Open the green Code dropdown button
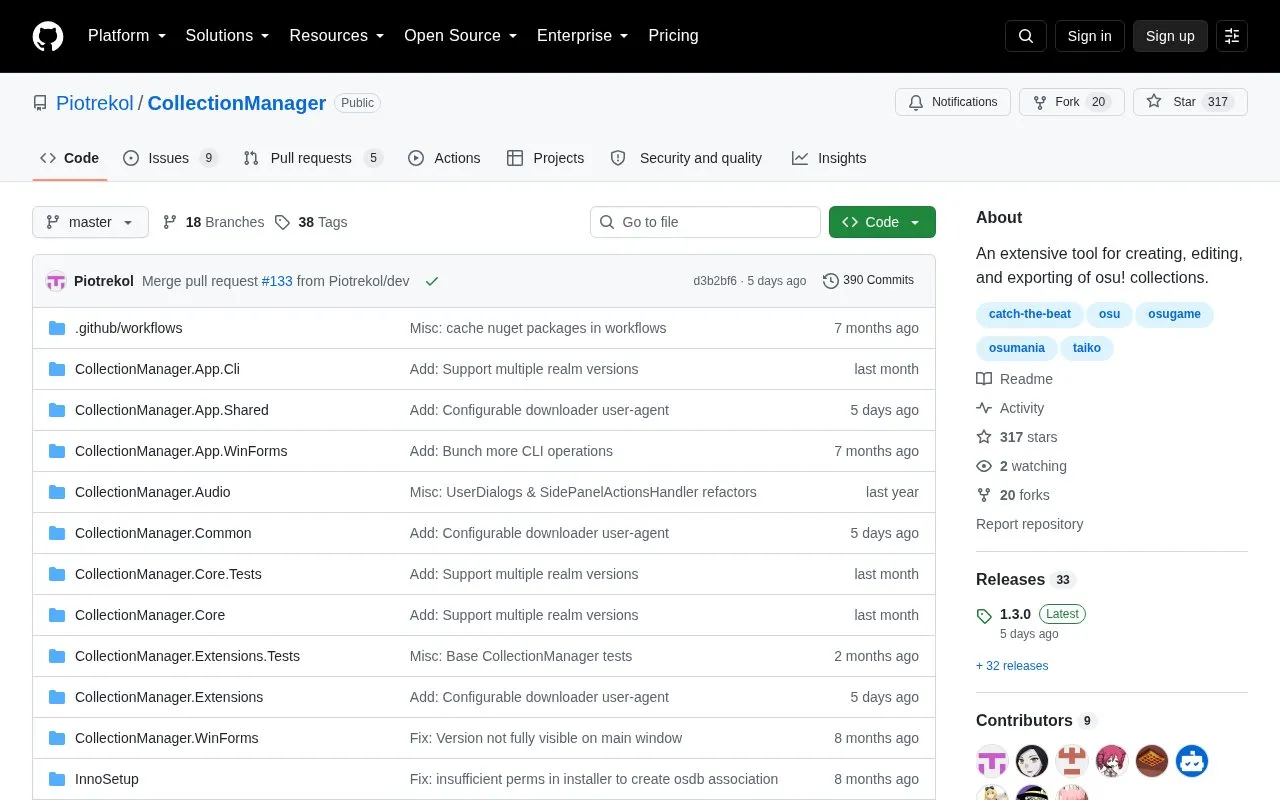This screenshot has height=800, width=1280. tap(882, 222)
